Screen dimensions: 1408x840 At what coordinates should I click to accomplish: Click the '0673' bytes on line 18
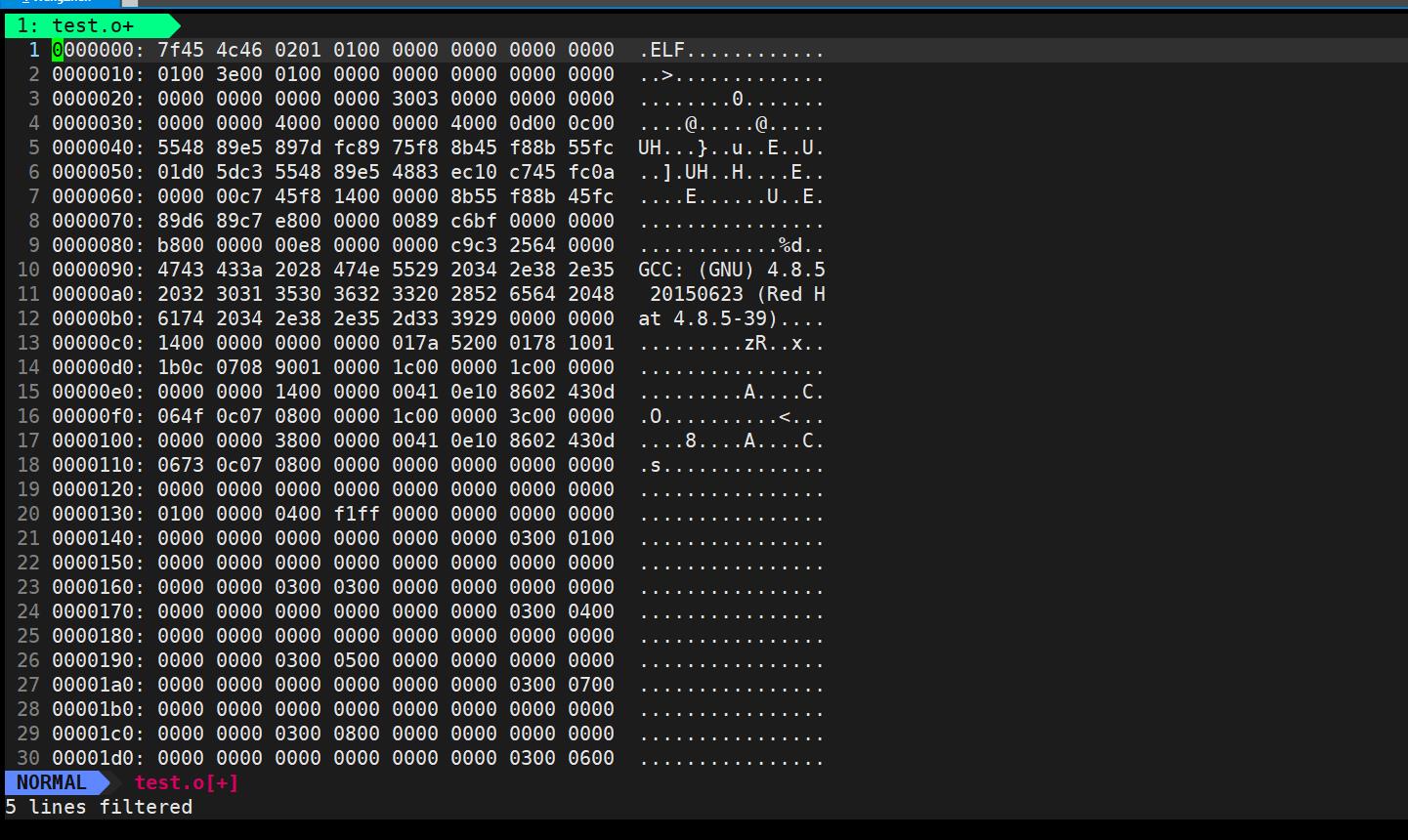click(181, 465)
